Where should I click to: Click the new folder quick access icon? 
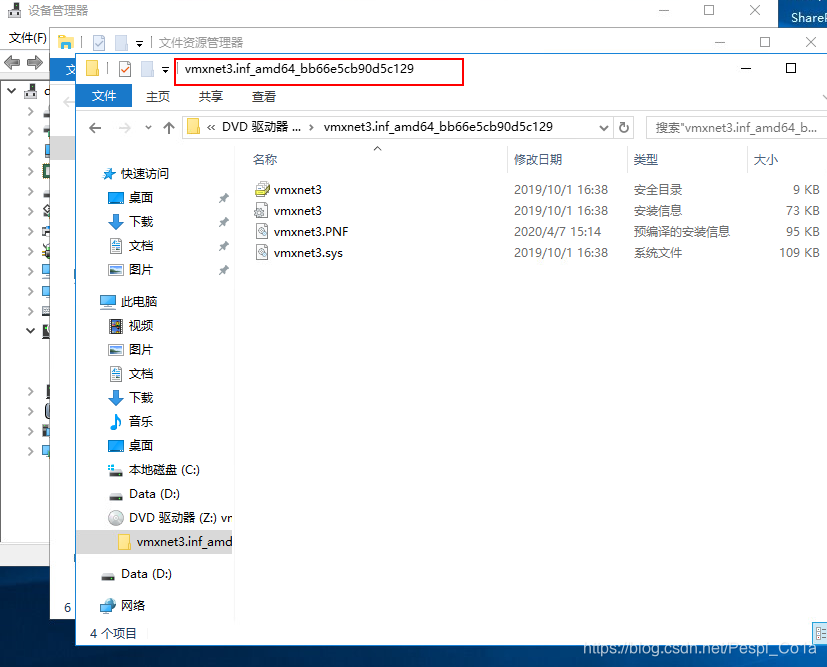[147, 69]
